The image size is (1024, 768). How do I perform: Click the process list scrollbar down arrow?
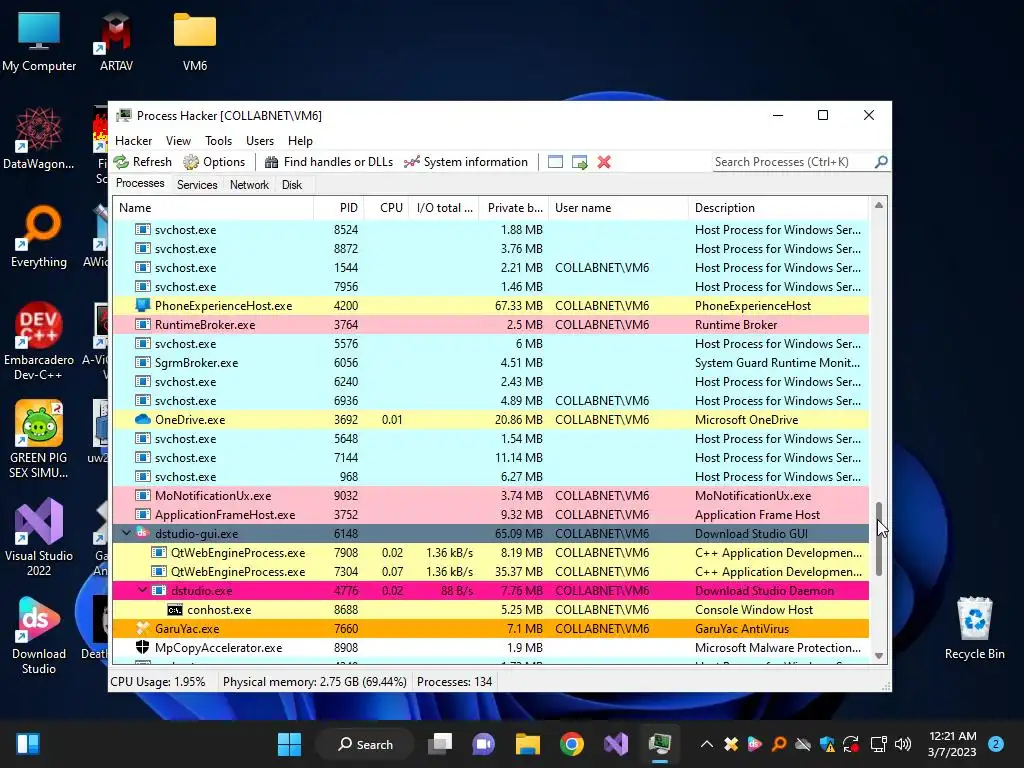coord(879,656)
